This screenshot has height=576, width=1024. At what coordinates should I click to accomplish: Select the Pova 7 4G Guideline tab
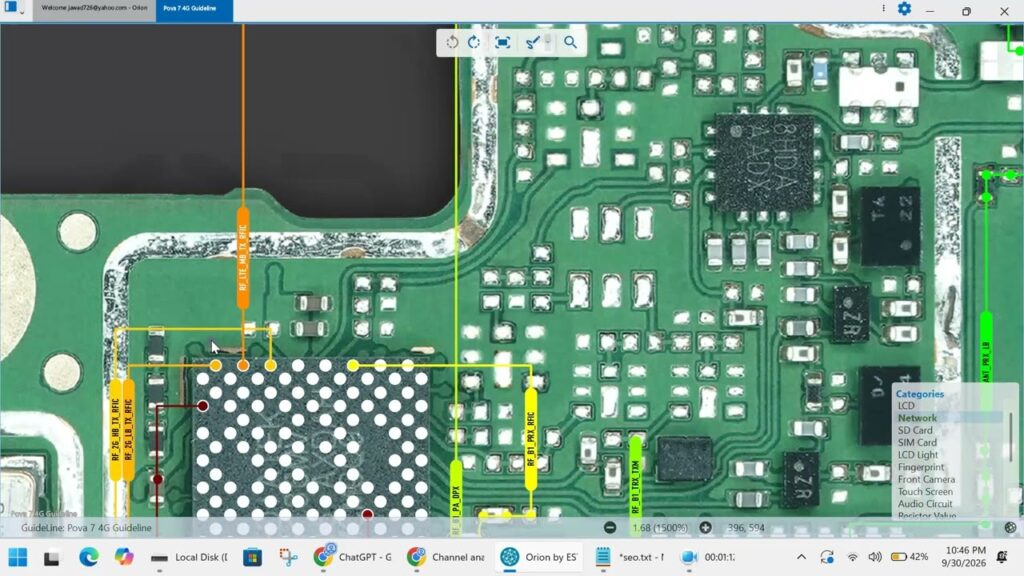194,9
